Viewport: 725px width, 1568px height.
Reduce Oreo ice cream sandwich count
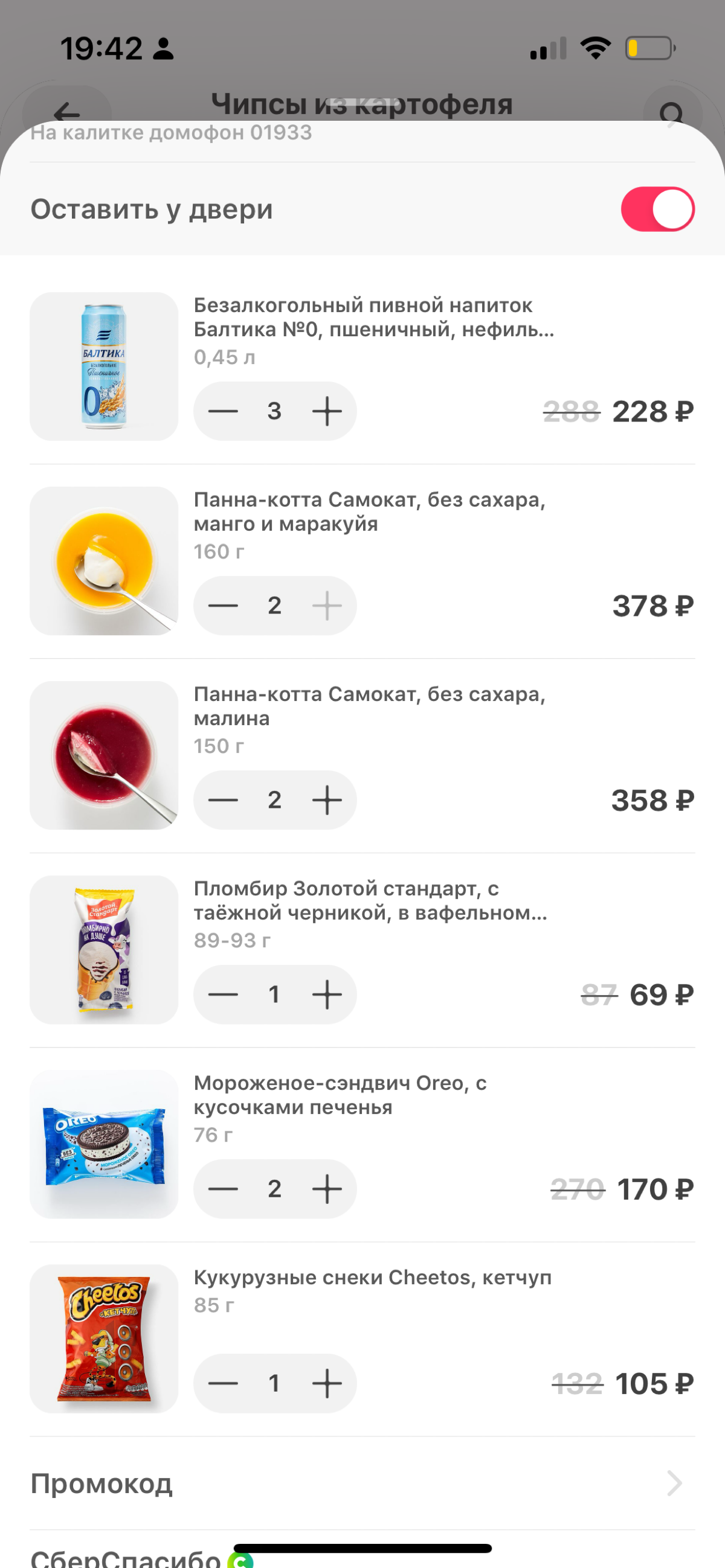pyautogui.click(x=223, y=1189)
